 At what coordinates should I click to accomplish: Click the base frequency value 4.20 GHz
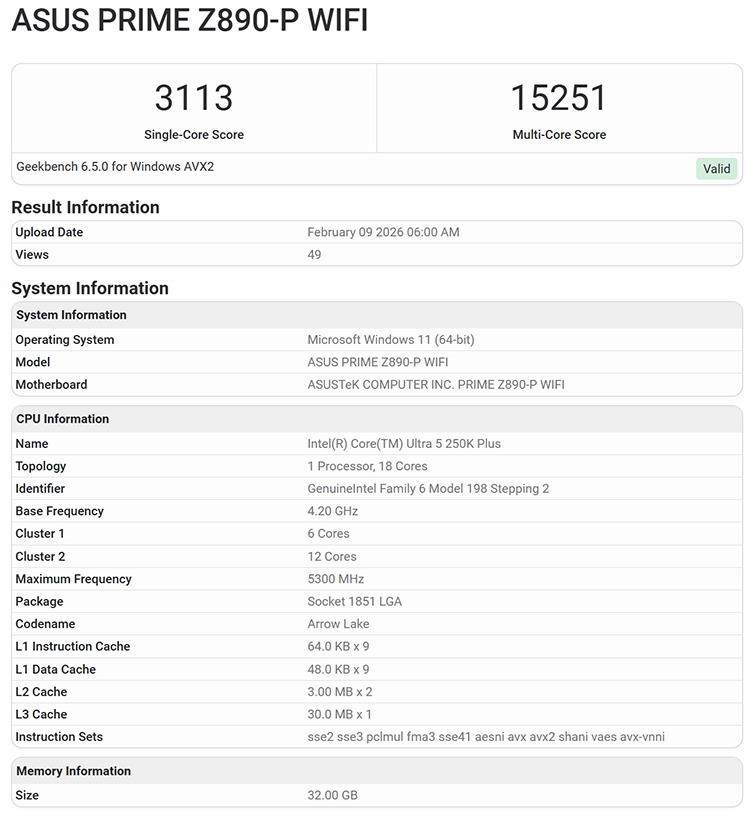[332, 511]
